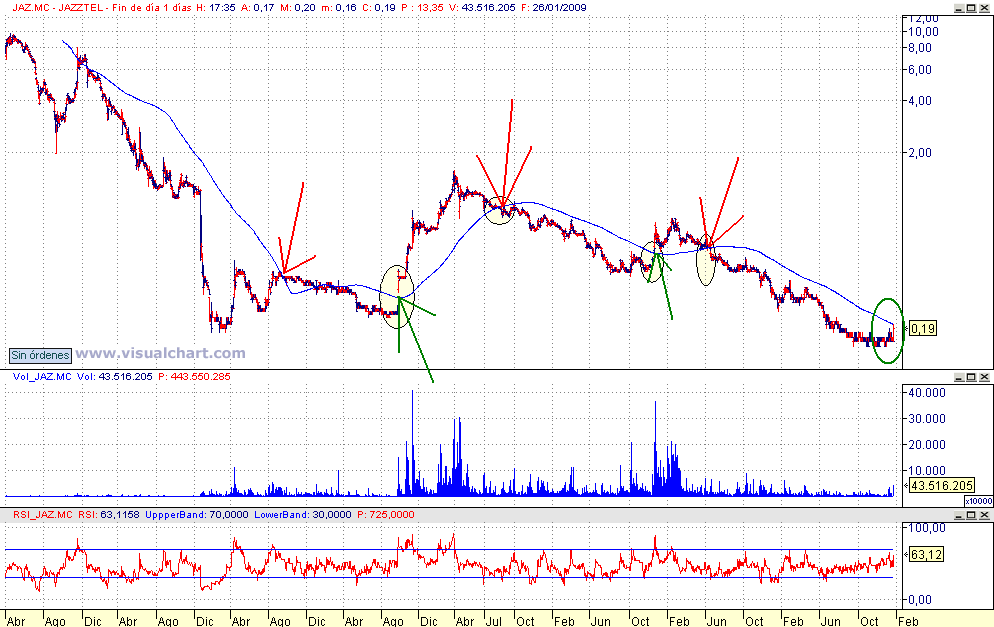
Task: Close the RSI_JAZ.MC indicator panel
Action: point(984,515)
